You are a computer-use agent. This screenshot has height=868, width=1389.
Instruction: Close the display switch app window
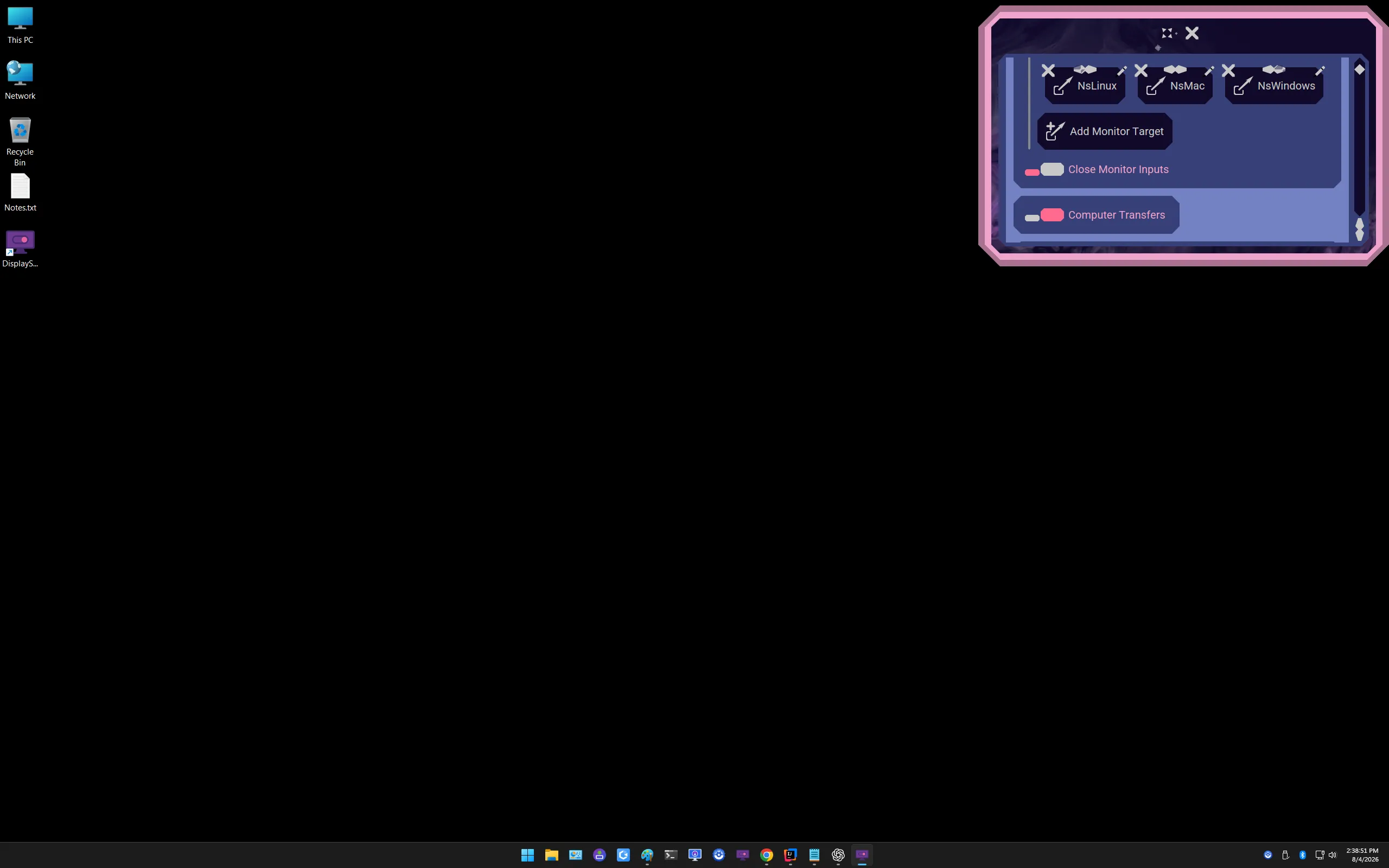click(x=1192, y=33)
